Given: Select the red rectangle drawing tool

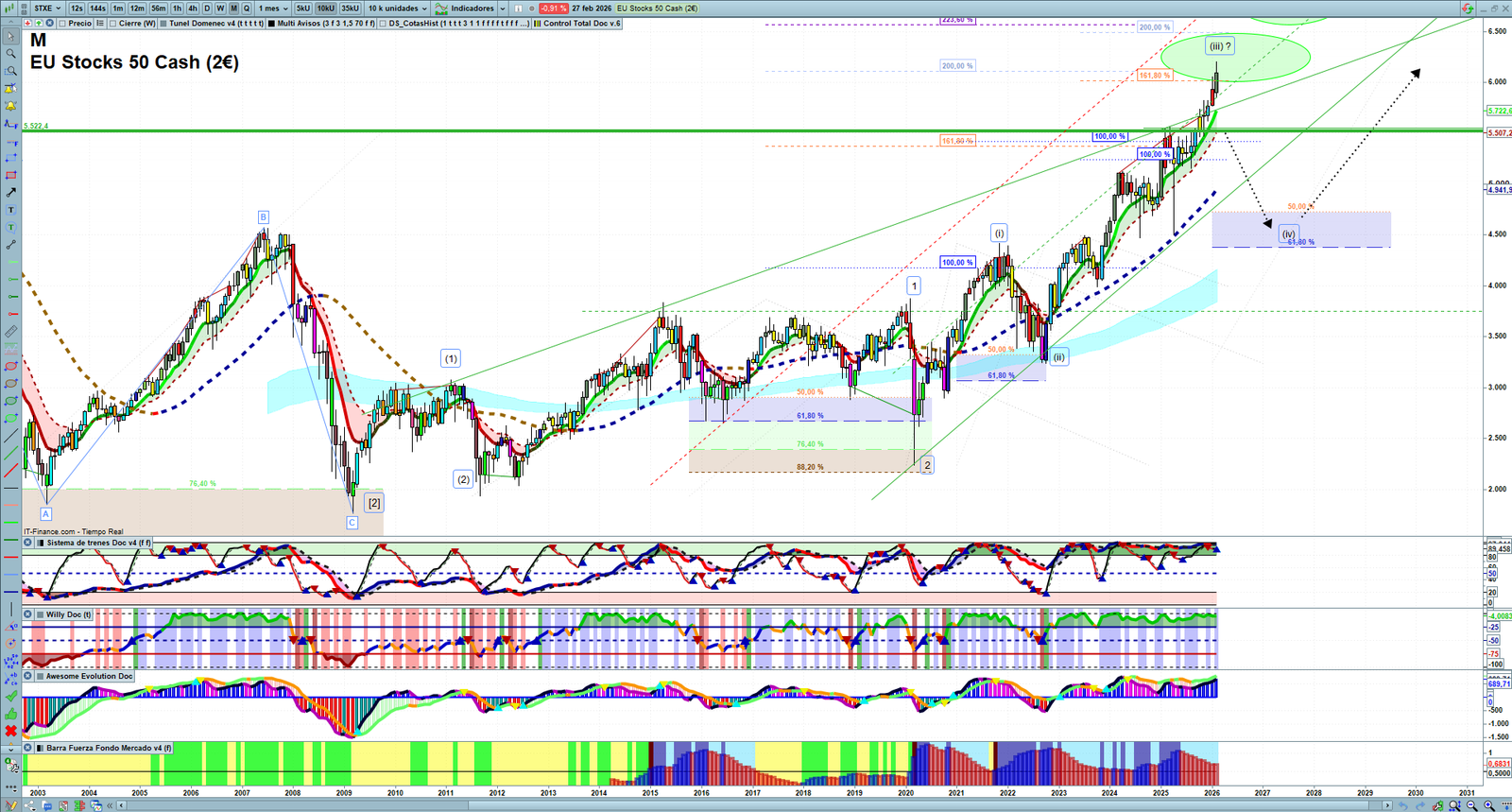Looking at the screenshot, I should [10, 175].
